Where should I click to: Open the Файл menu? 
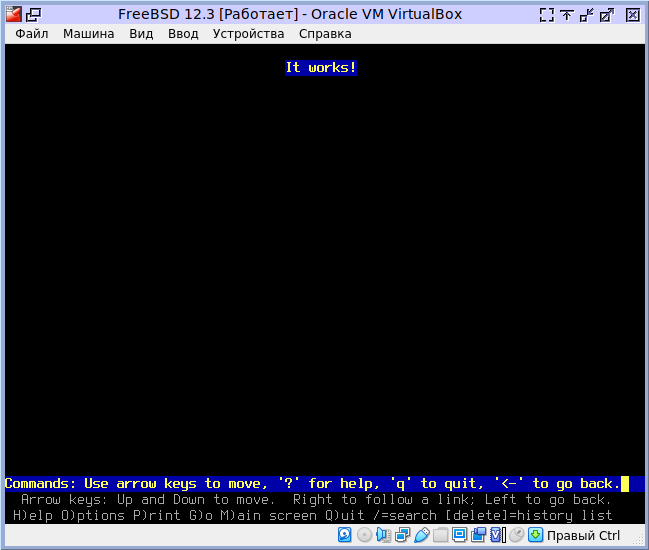tap(32, 34)
